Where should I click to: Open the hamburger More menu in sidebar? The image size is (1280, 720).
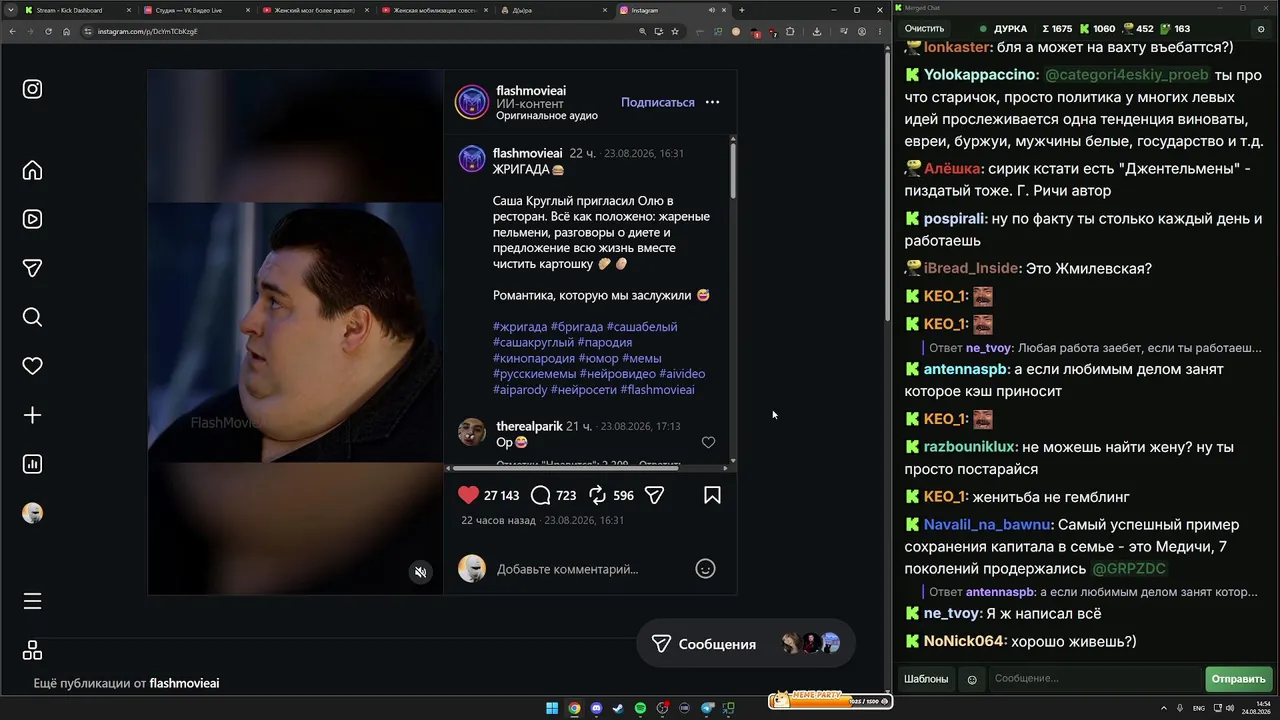click(32, 601)
